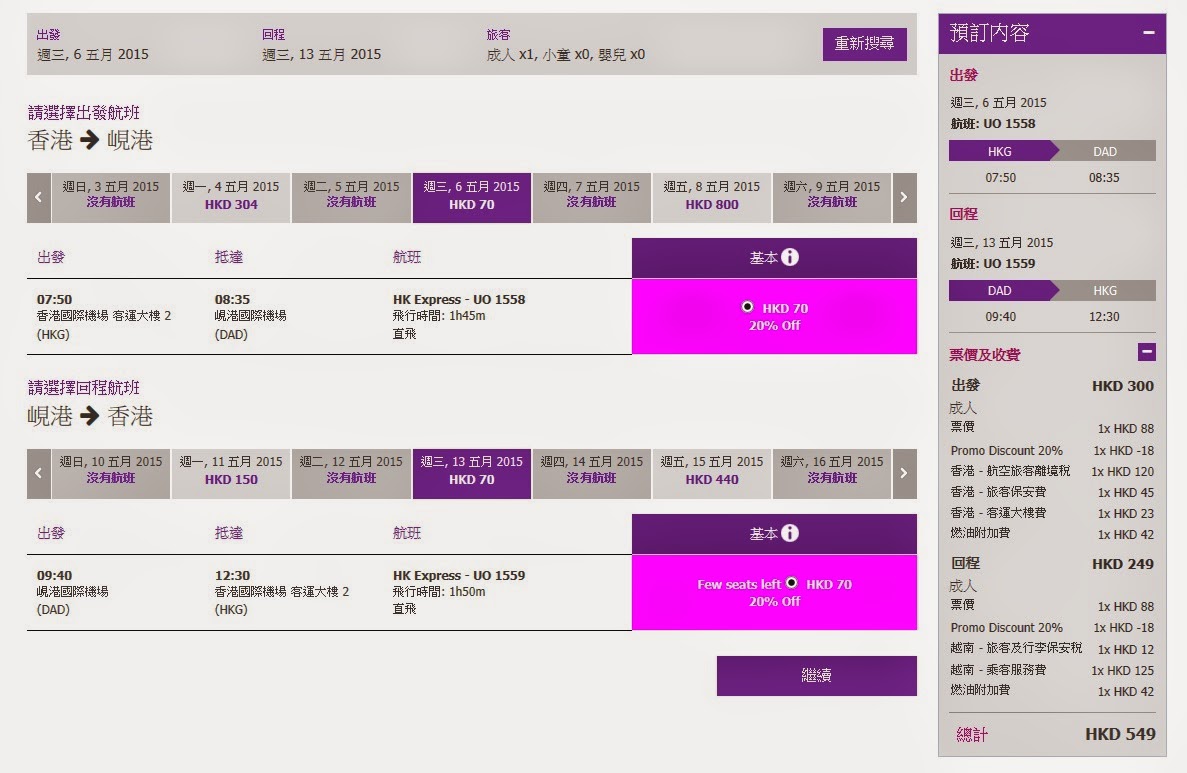
Task: Choose return date 15 五月 HKD 440
Action: (x=712, y=472)
